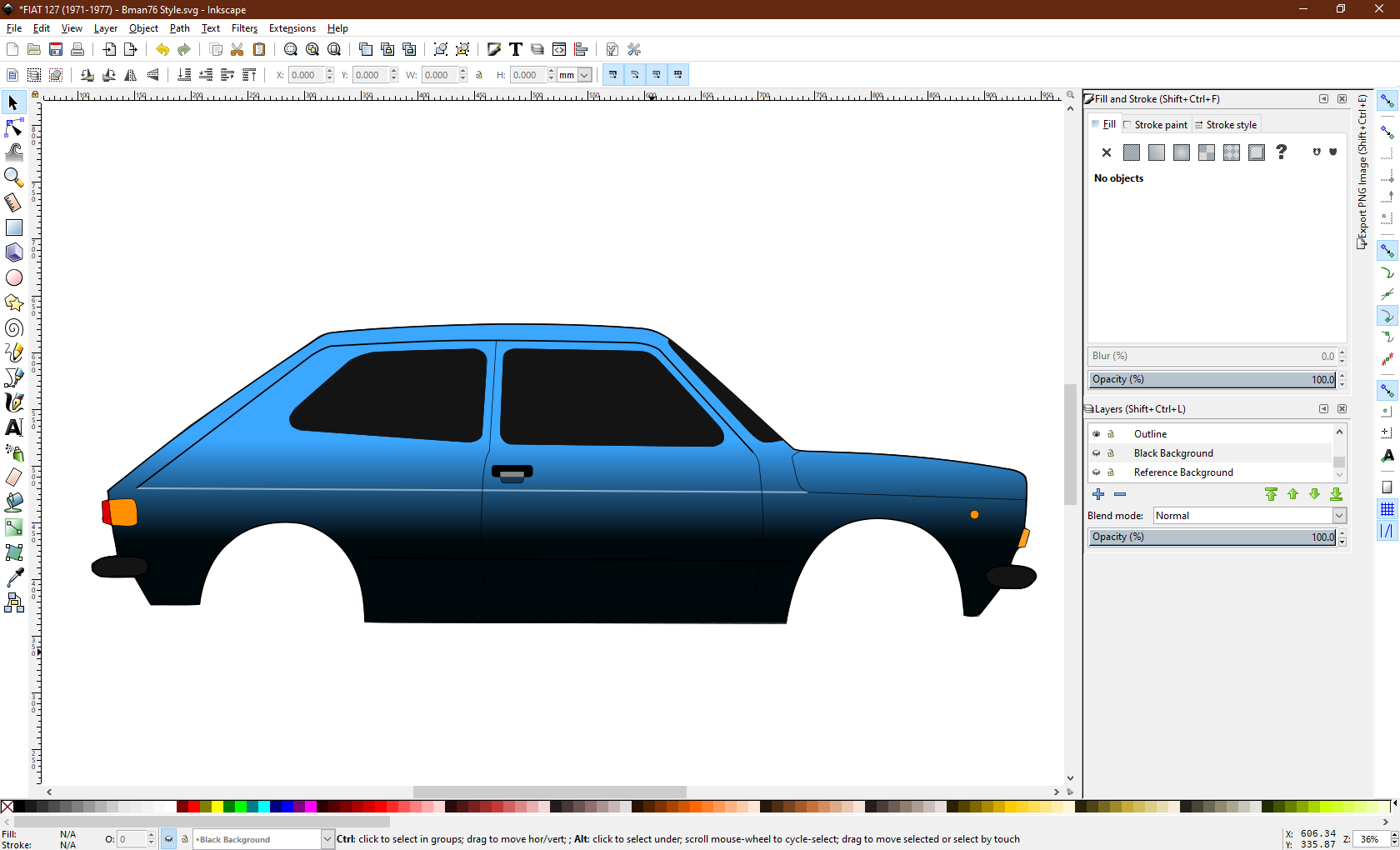The image size is (1400, 850).
Task: Select the Star polygon tool
Action: [x=13, y=302]
